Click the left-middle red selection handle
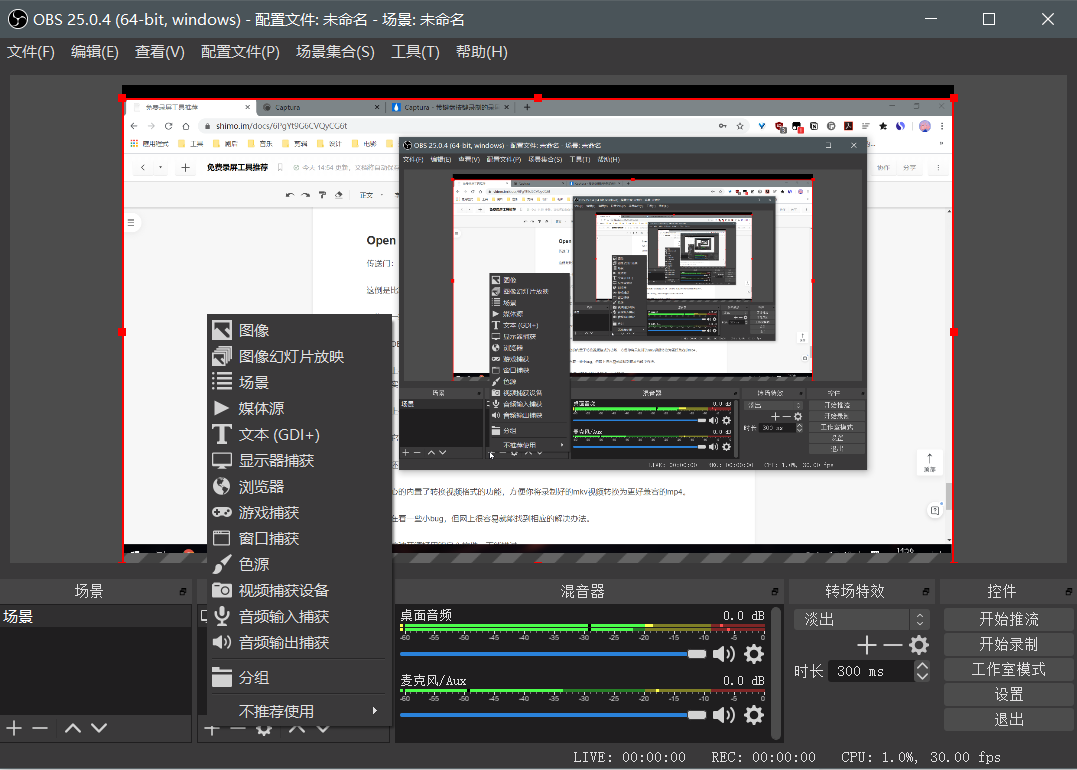Screen dimensions: 1077x770 pos(122,332)
